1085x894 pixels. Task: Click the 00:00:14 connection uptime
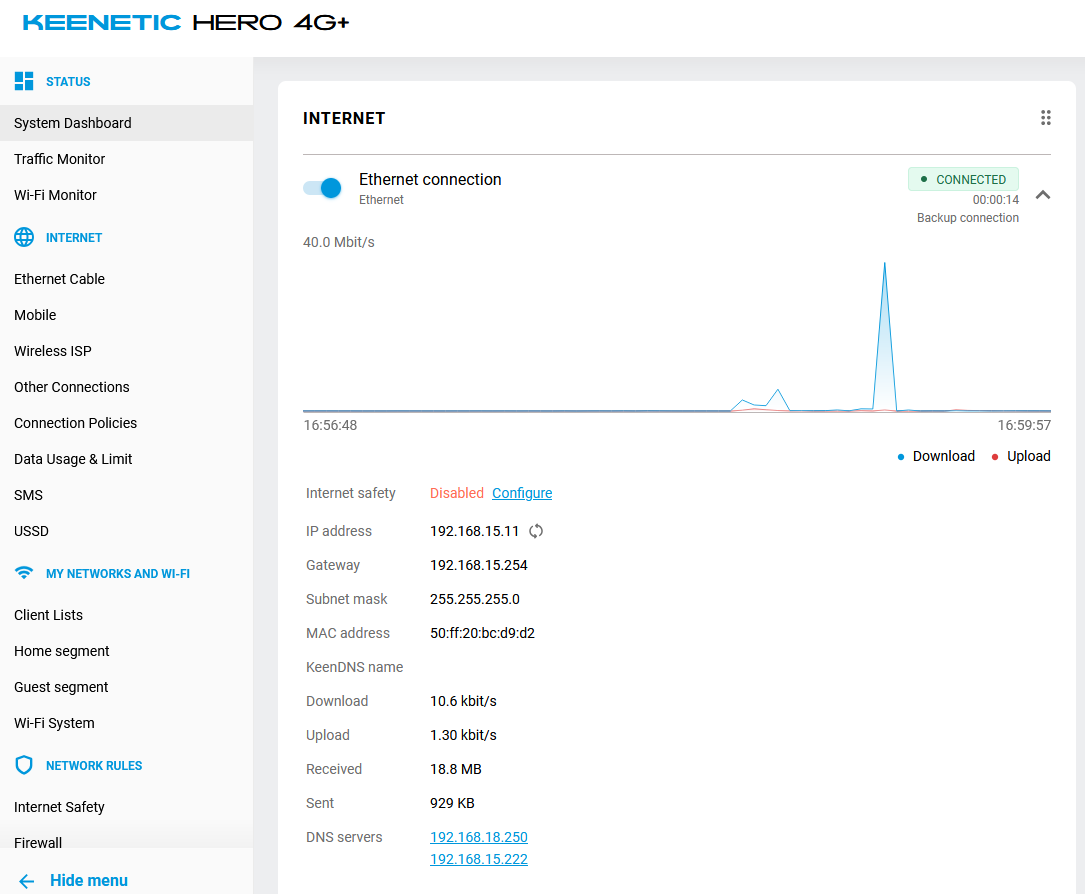pyautogui.click(x=996, y=199)
